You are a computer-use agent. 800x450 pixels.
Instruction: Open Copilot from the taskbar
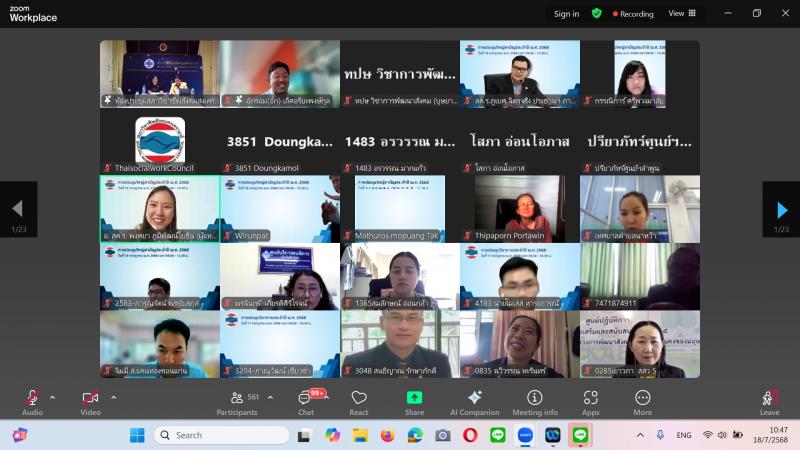click(333, 435)
